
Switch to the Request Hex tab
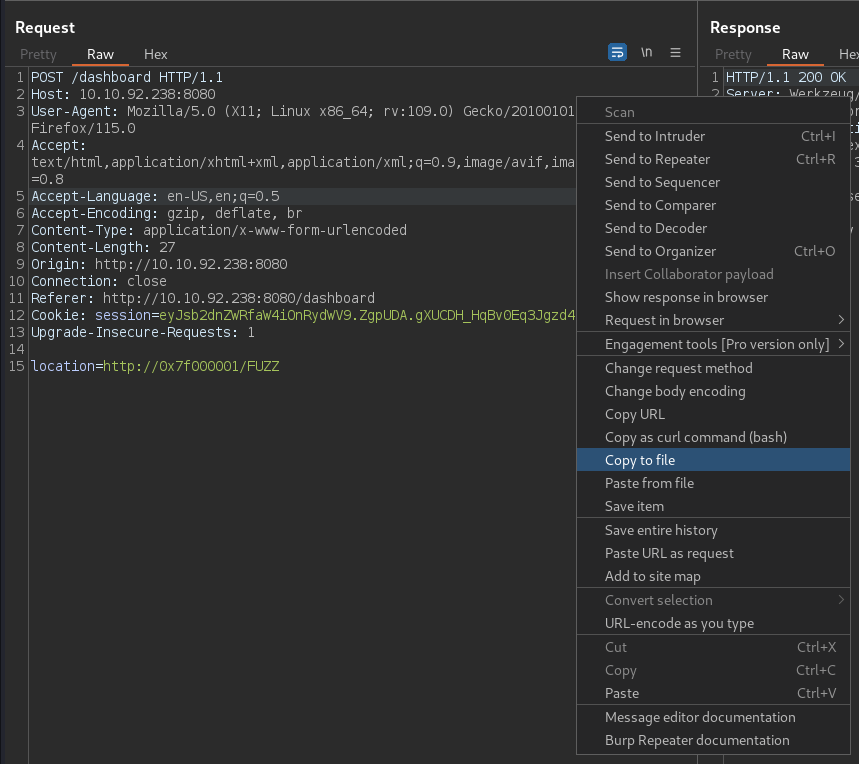tap(156, 54)
